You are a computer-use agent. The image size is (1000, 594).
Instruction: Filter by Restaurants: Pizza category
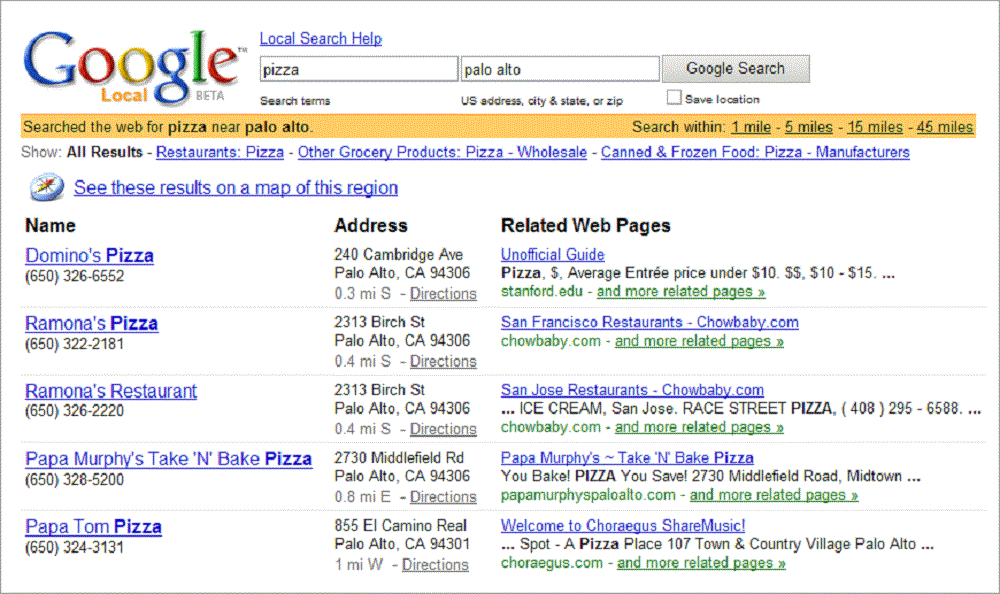220,153
